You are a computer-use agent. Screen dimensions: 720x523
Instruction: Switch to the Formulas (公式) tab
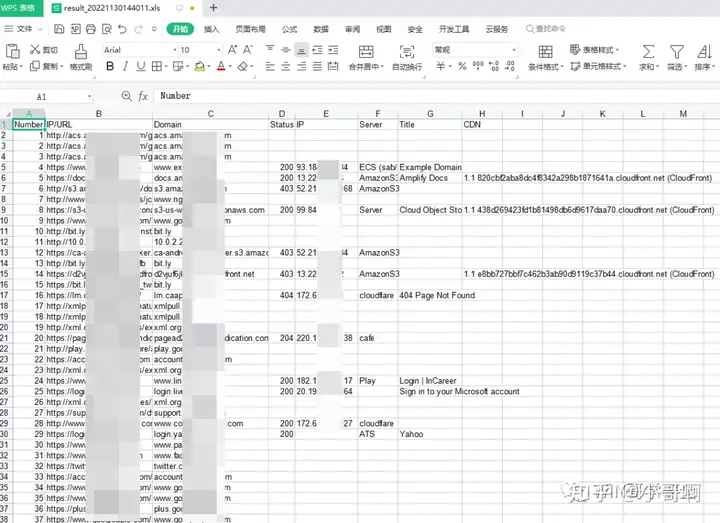(x=289, y=29)
